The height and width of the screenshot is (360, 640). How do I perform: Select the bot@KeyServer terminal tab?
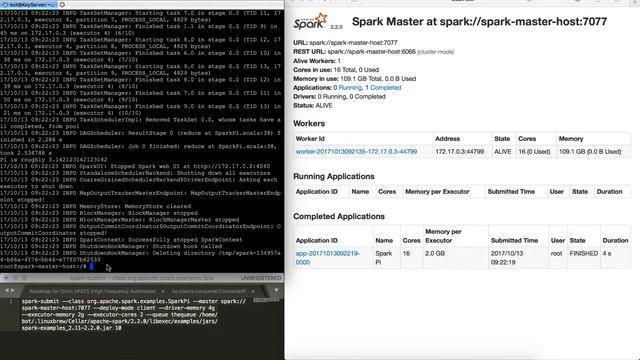(29, 5)
